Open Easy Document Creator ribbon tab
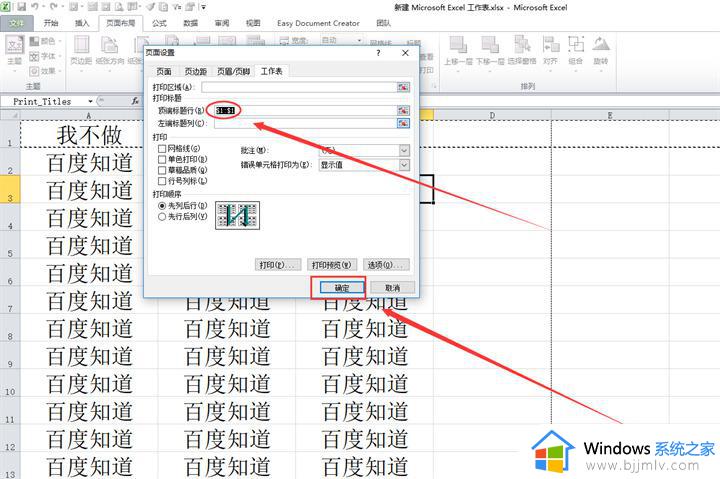Viewport: 720px width, 479px height. 318,23
